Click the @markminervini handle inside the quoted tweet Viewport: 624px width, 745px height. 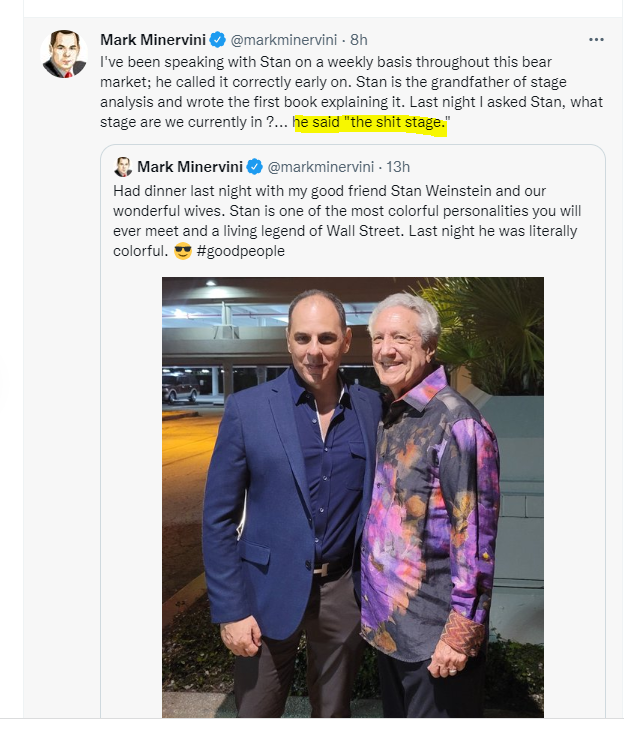coord(320,166)
